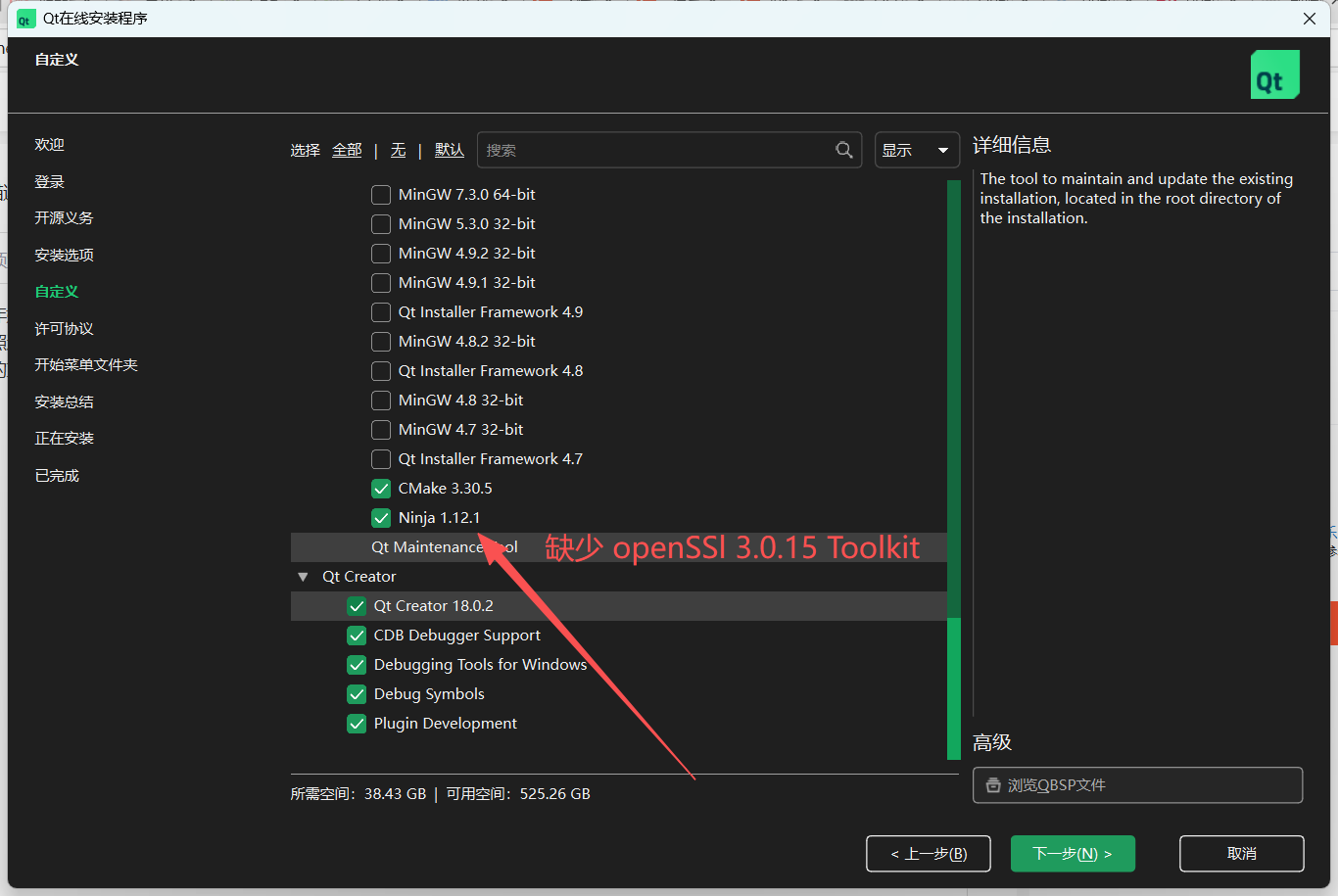
Task: Click 上一步(B) back button
Action: pos(929,854)
